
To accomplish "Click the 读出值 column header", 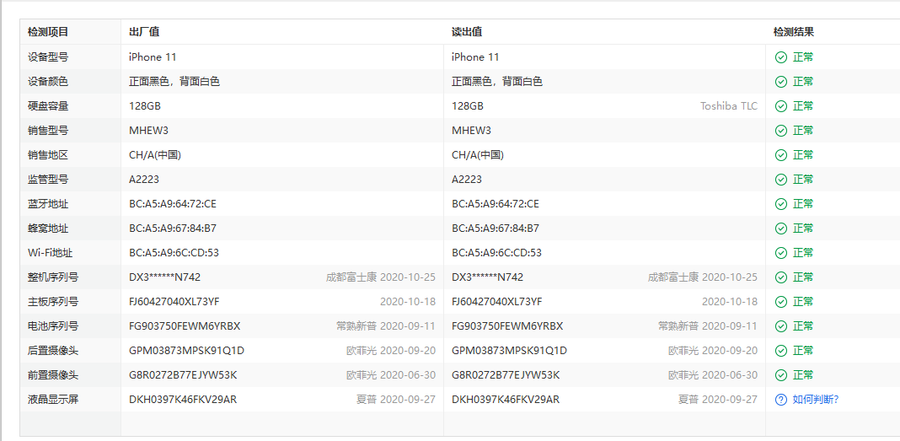I will point(467,32).
